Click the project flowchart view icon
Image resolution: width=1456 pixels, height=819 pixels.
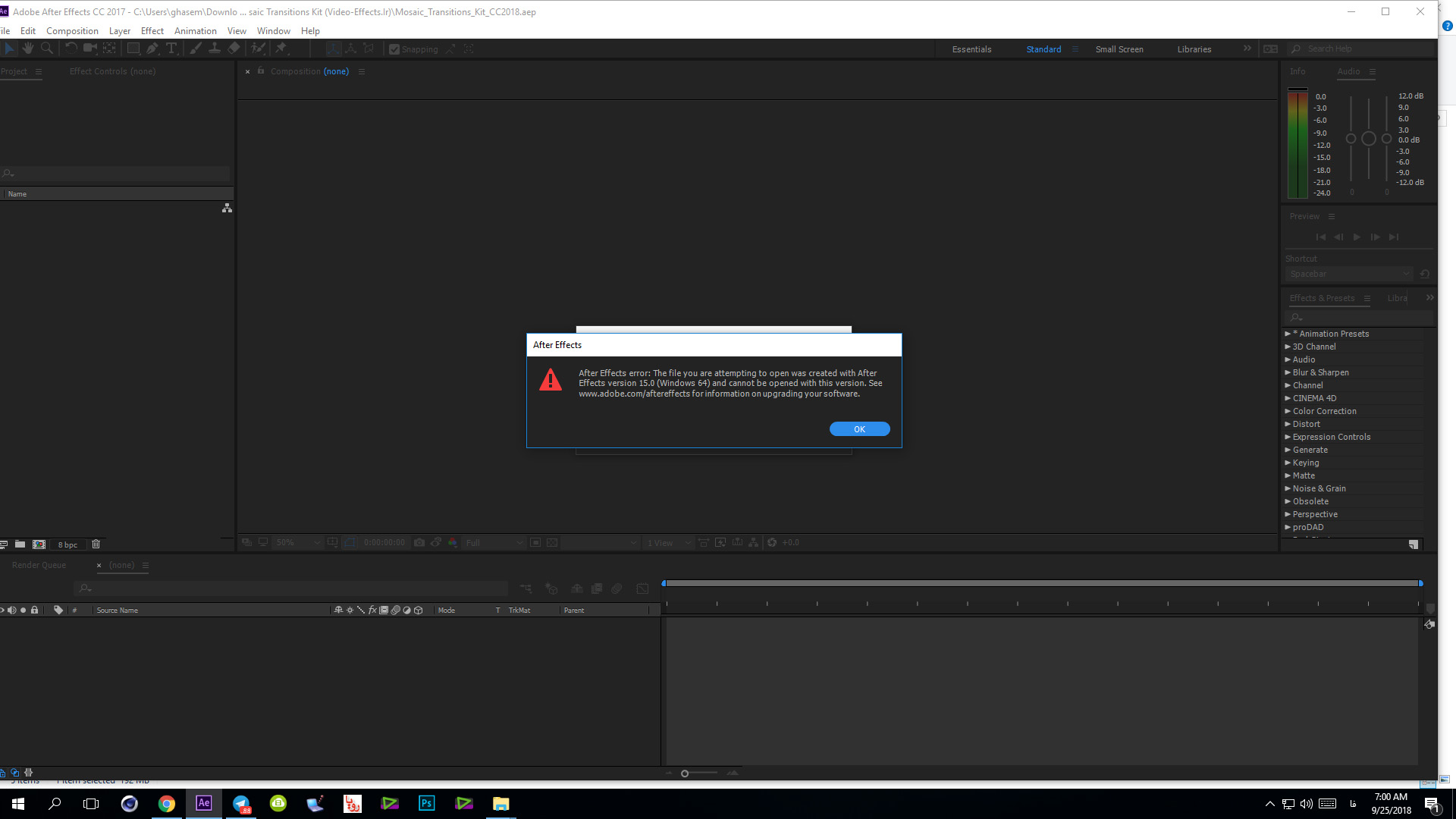227,208
